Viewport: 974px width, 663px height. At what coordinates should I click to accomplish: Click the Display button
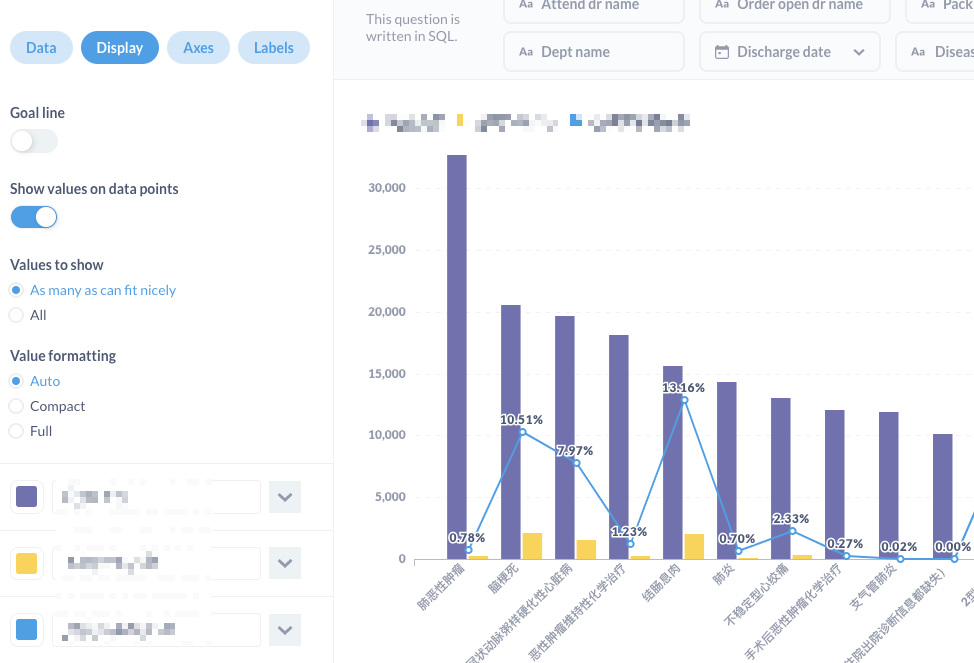pyautogui.click(x=120, y=47)
